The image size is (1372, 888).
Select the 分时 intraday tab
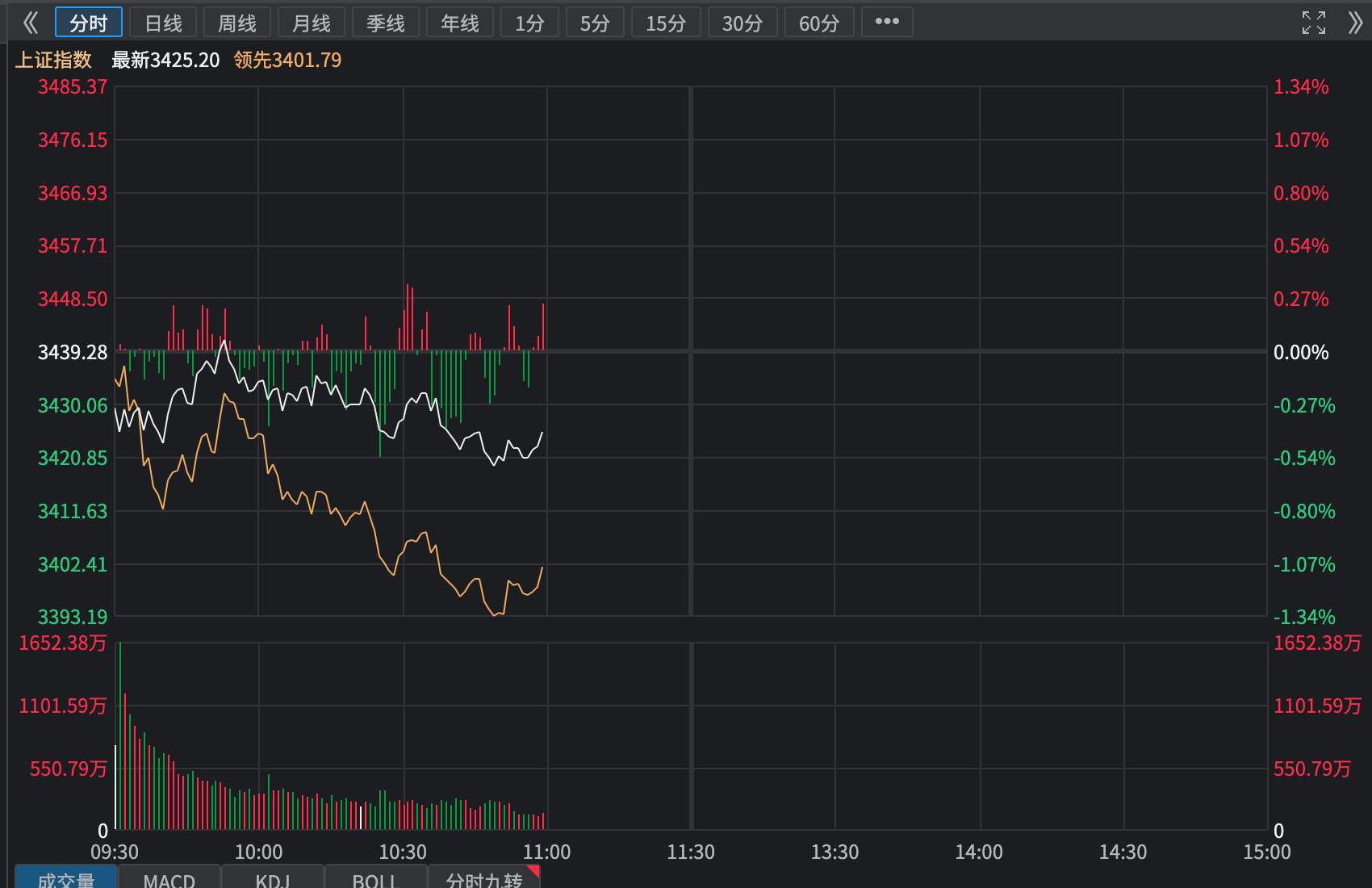coord(88,23)
